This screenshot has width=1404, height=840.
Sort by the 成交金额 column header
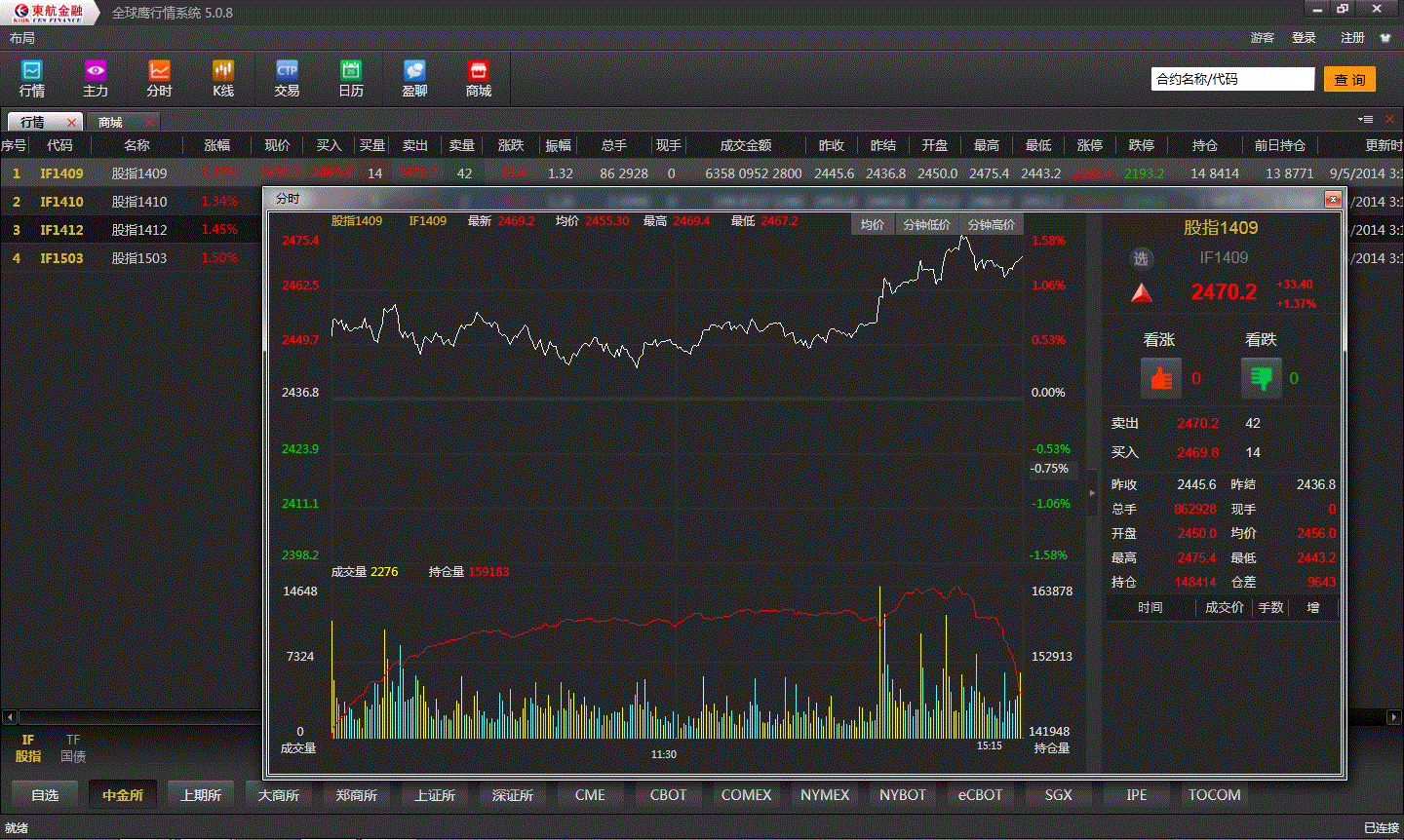(x=746, y=145)
